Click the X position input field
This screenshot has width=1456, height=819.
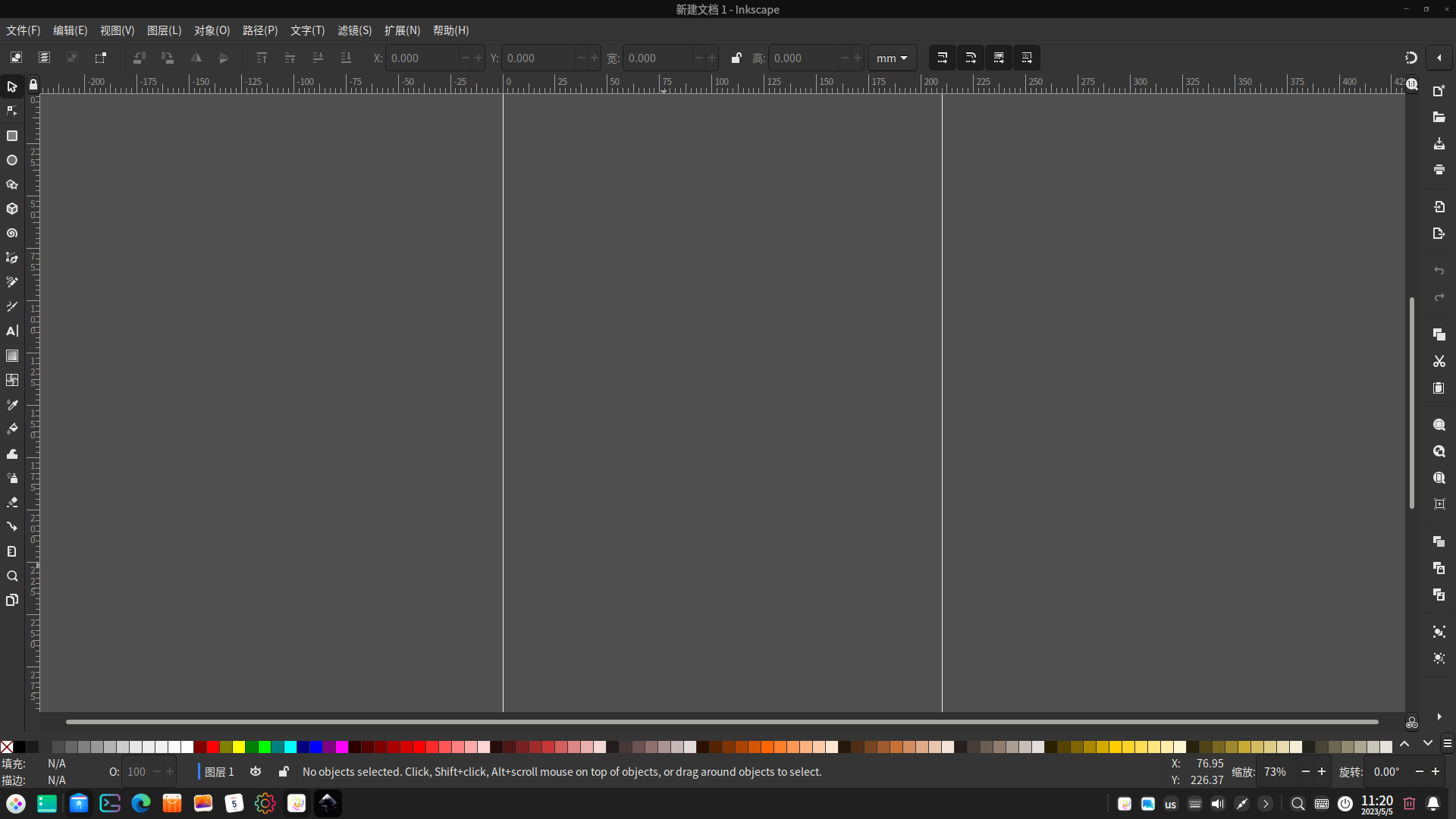422,58
